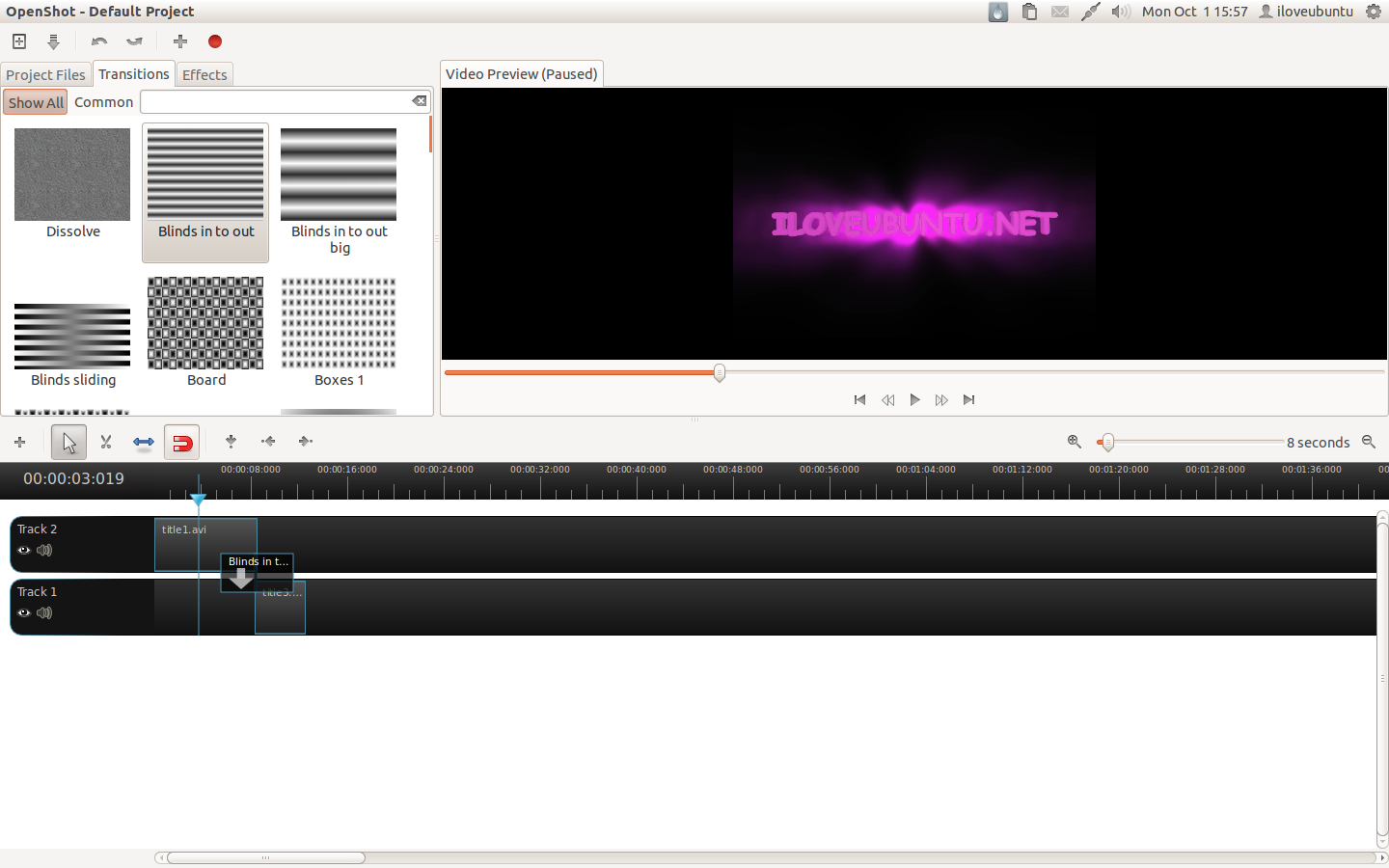Toggle the red Snapping magnet tool
This screenshot has height=868, width=1389.
pyautogui.click(x=181, y=443)
